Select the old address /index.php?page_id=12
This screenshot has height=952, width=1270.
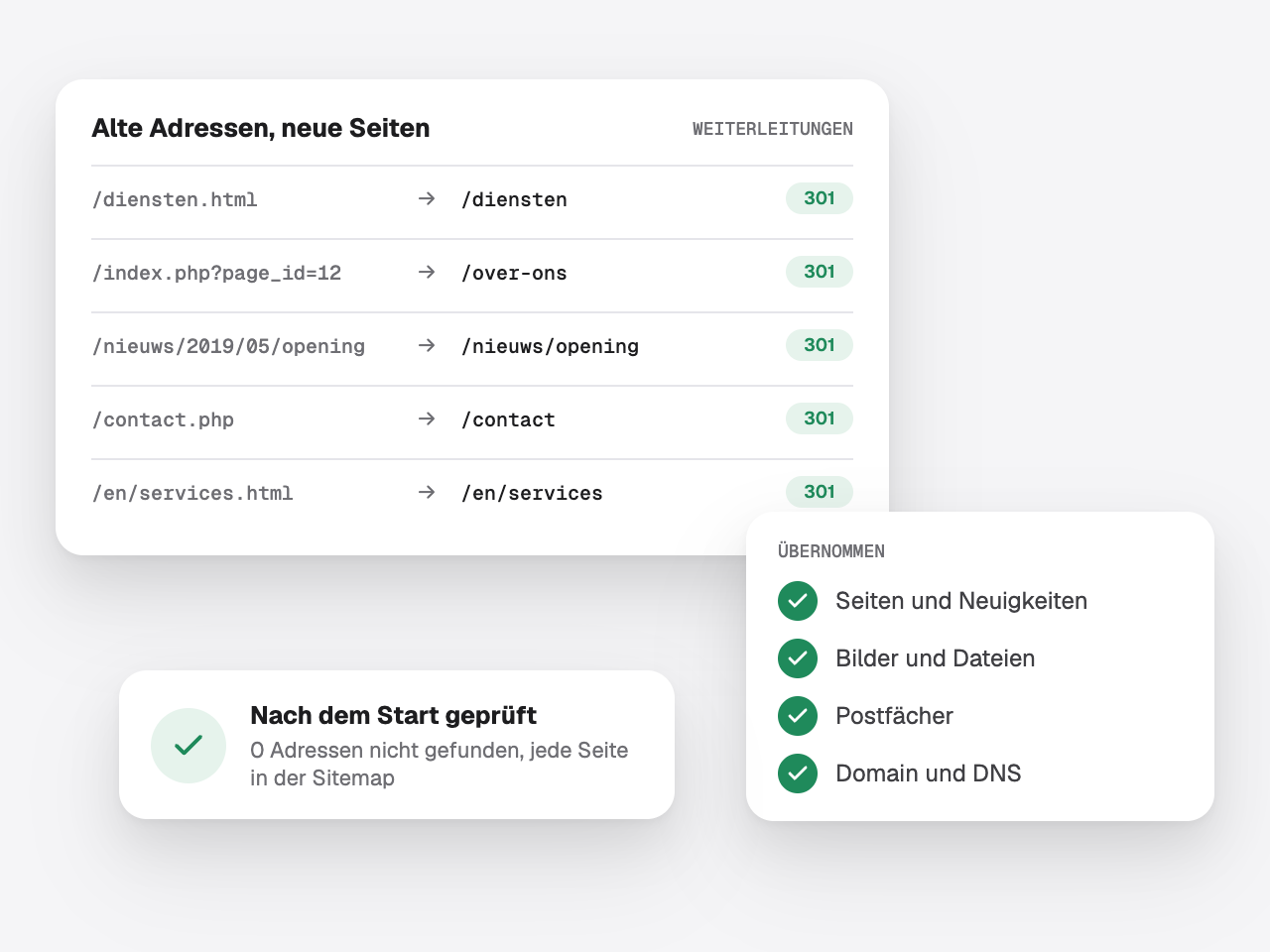tap(216, 273)
